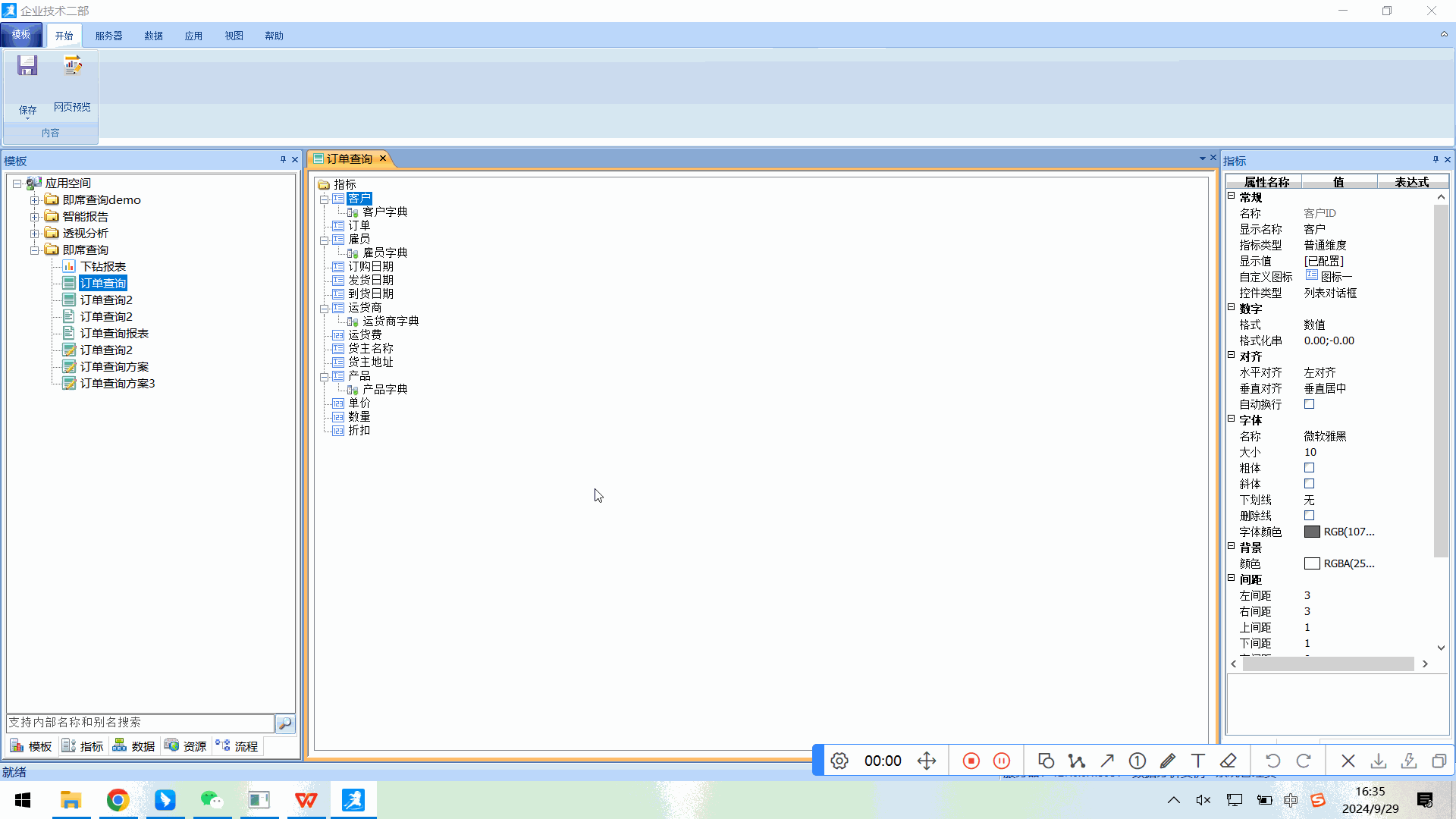Click the 字体颜色 gray color swatch
This screenshot has height=819, width=1456.
point(1312,532)
